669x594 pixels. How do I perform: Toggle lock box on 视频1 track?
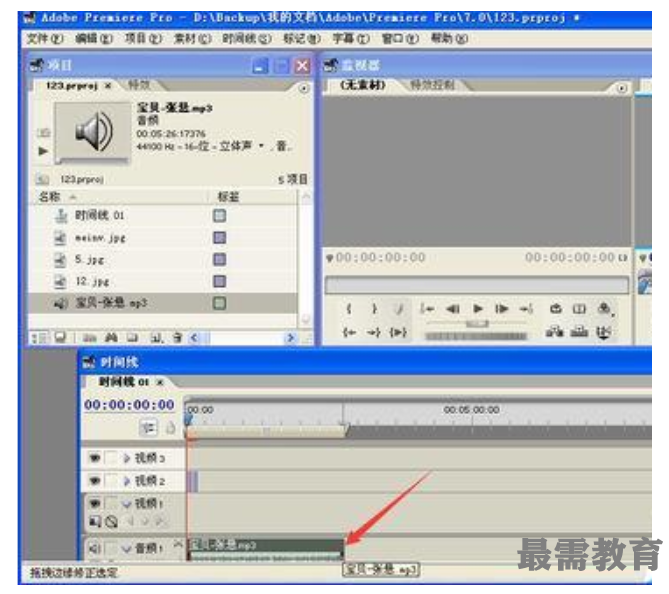coord(111,504)
